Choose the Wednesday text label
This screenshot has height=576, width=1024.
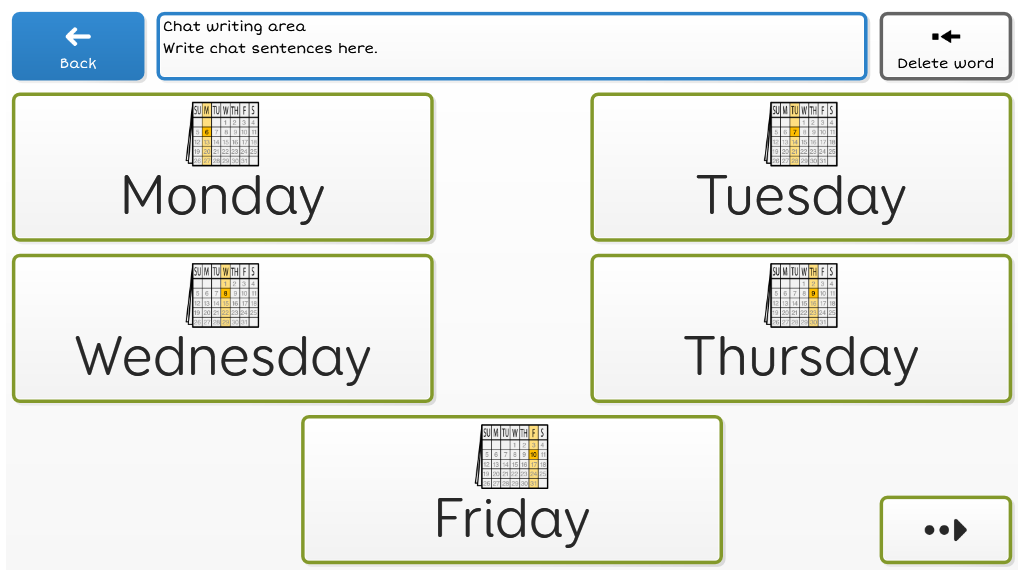[223, 357]
